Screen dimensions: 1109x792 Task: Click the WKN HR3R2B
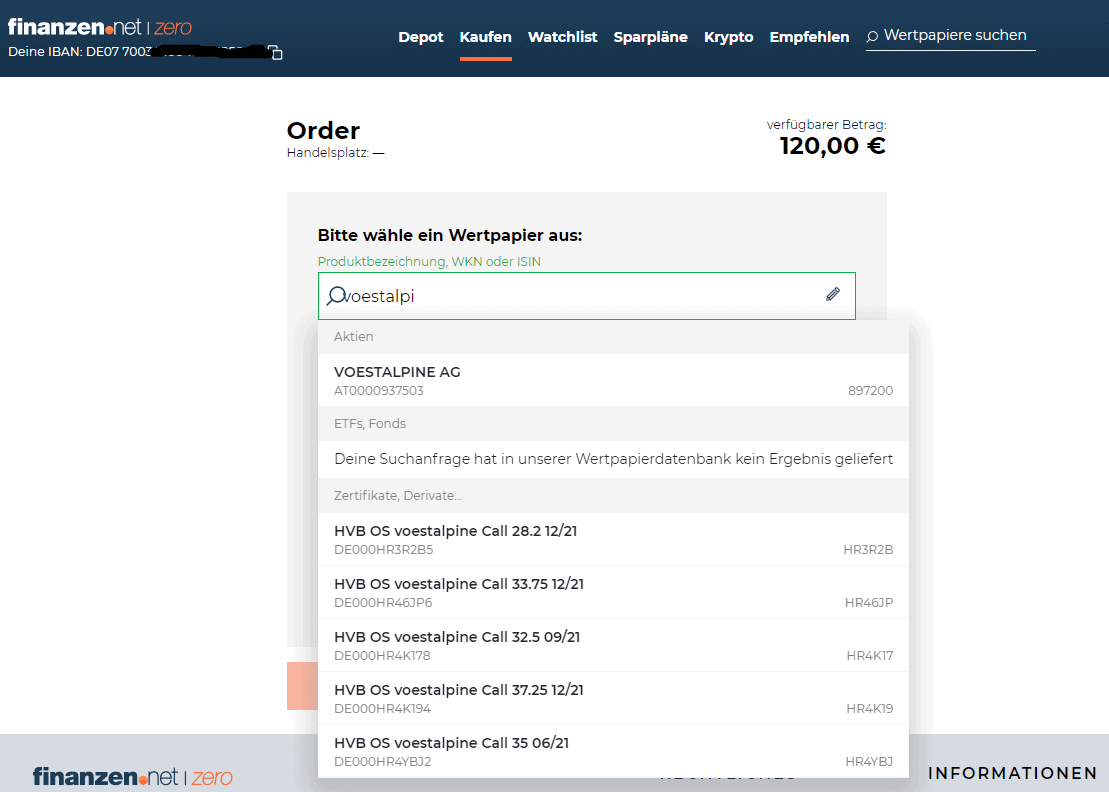(x=868, y=549)
